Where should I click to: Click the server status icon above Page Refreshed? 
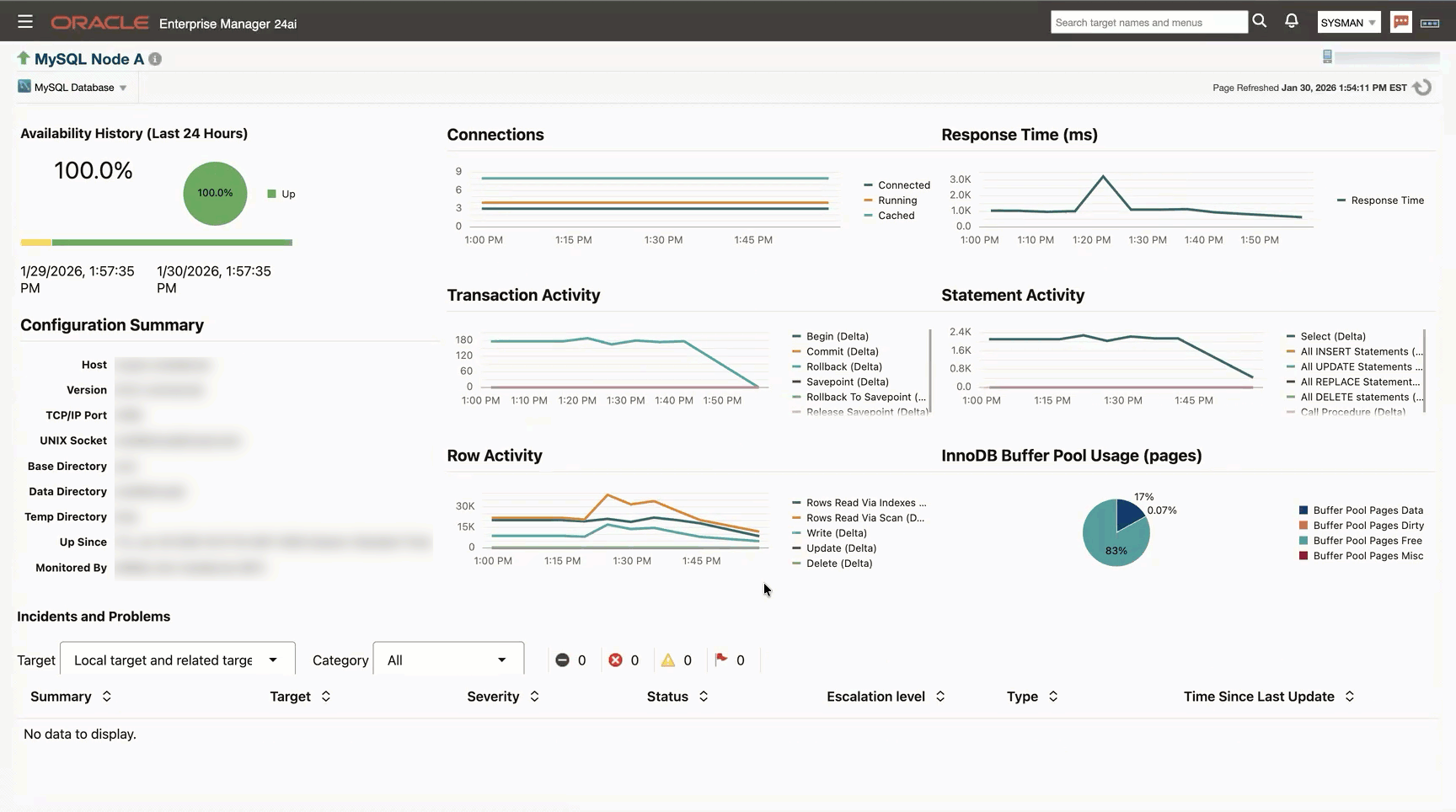1328,56
